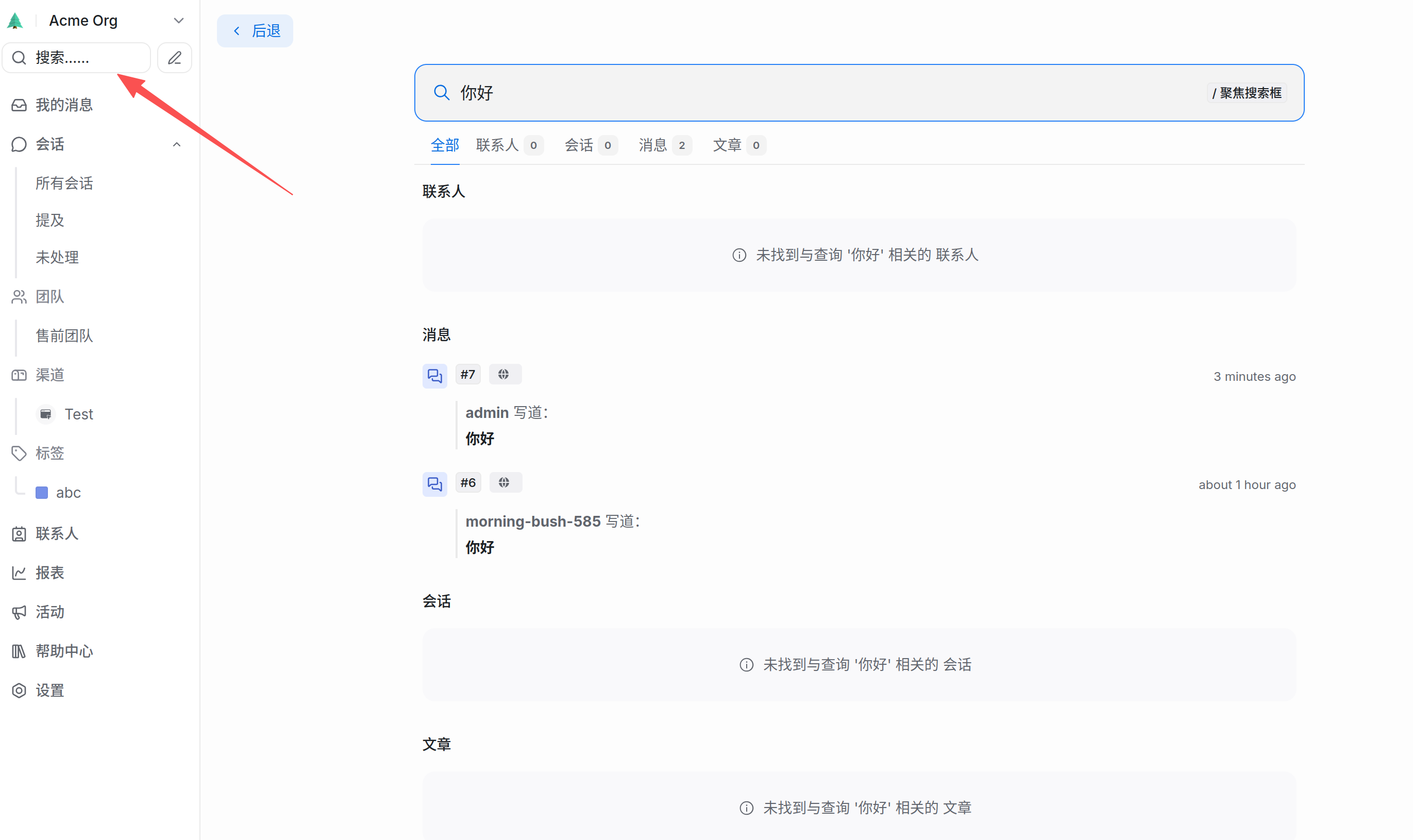
Task: Open Help Center library icon
Action: tap(19, 651)
